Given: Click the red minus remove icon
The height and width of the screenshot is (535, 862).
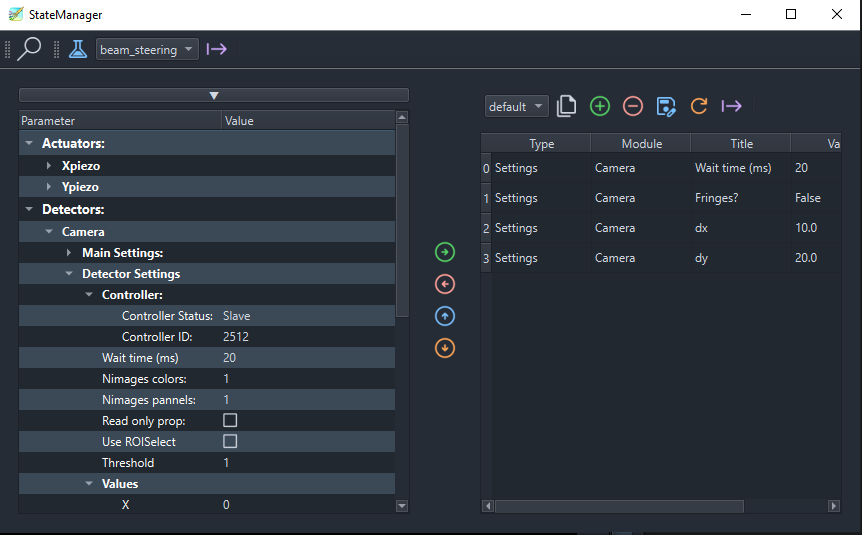Looking at the screenshot, I should pyautogui.click(x=633, y=106).
